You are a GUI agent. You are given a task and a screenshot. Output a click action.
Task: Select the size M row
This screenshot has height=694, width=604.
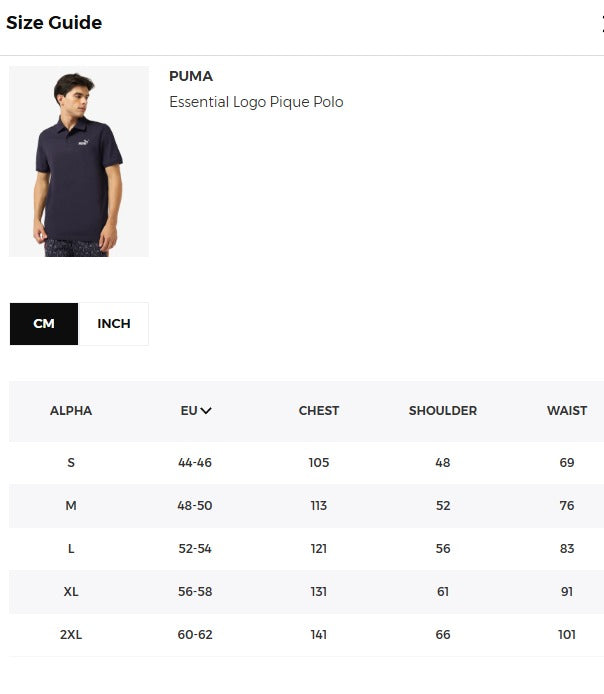[71, 506]
